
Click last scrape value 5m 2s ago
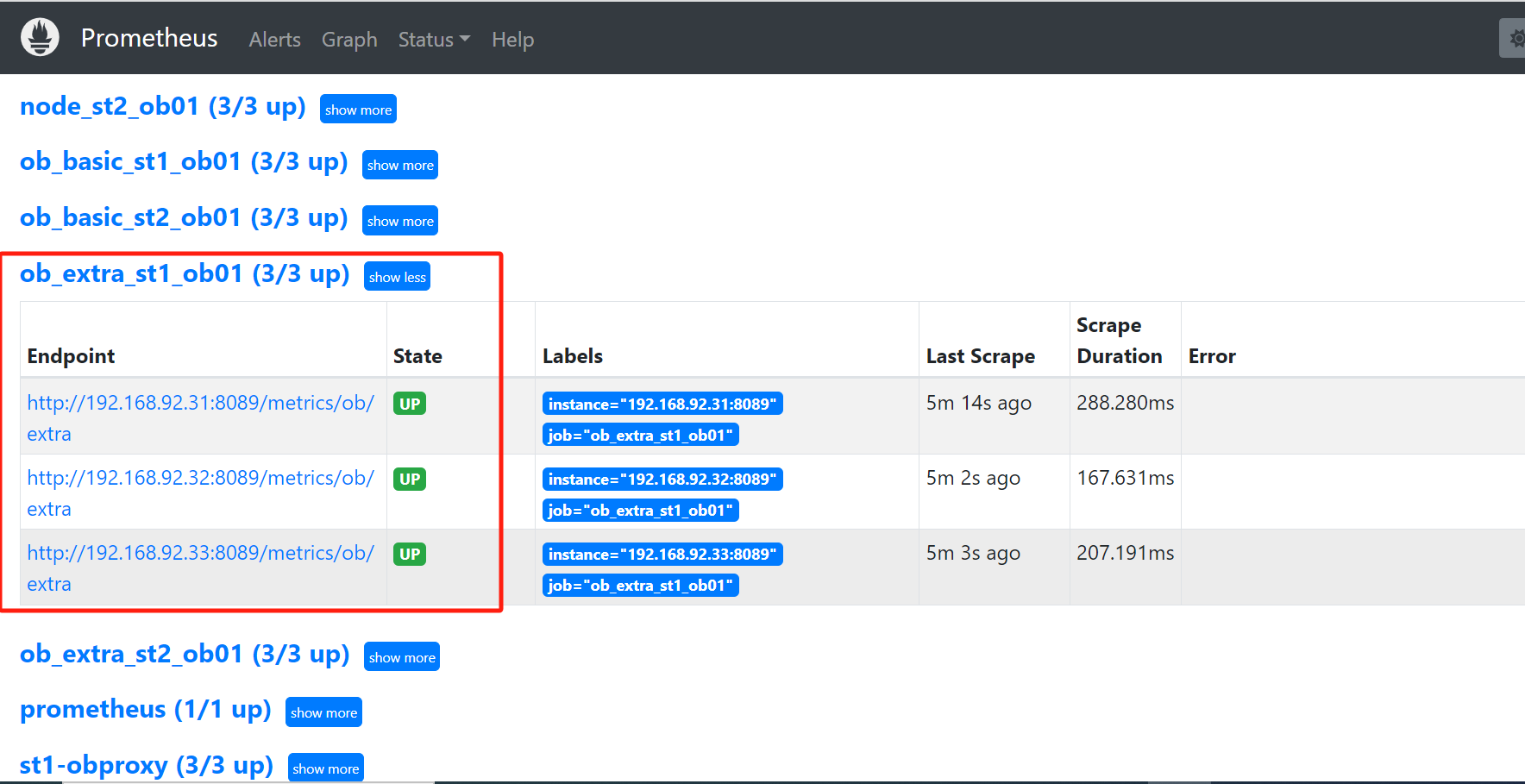[x=973, y=478]
